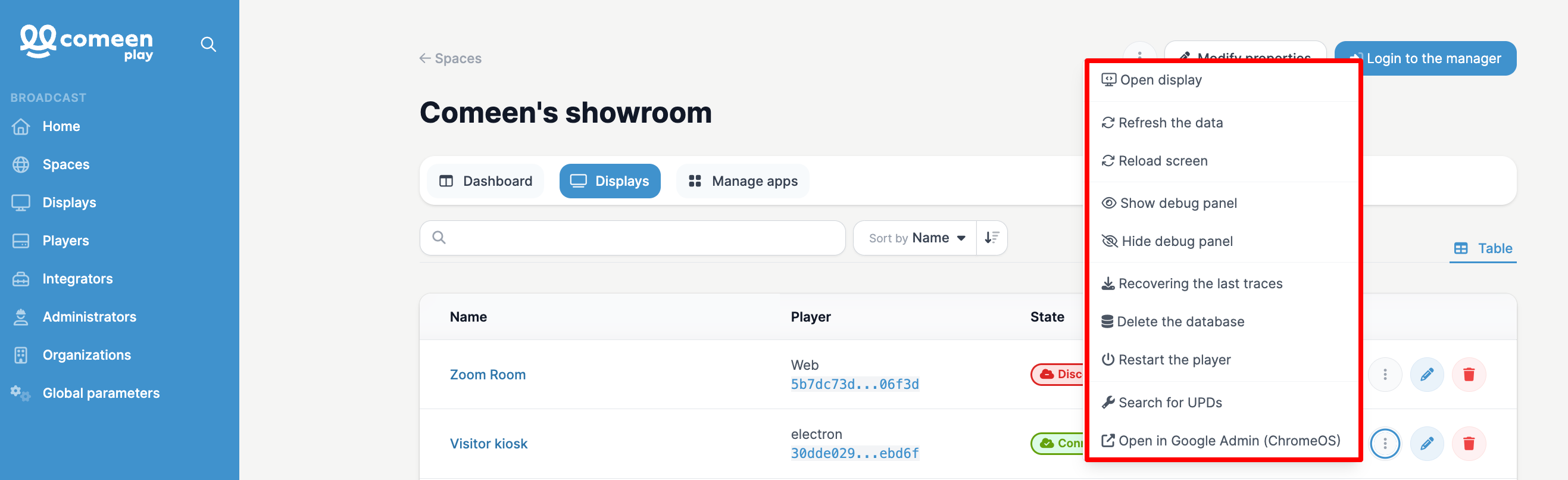Choose Recovering the last traces
Image resolution: width=1568 pixels, height=480 pixels.
point(1223,283)
